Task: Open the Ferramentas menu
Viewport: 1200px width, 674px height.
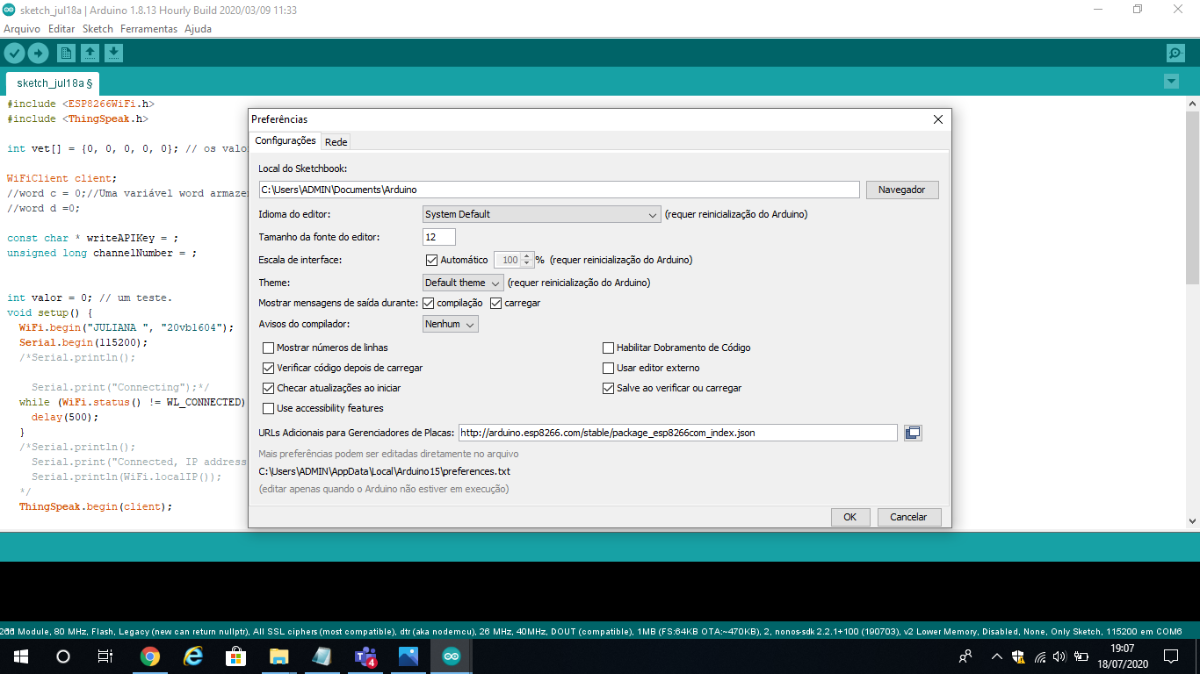Action: (x=149, y=29)
